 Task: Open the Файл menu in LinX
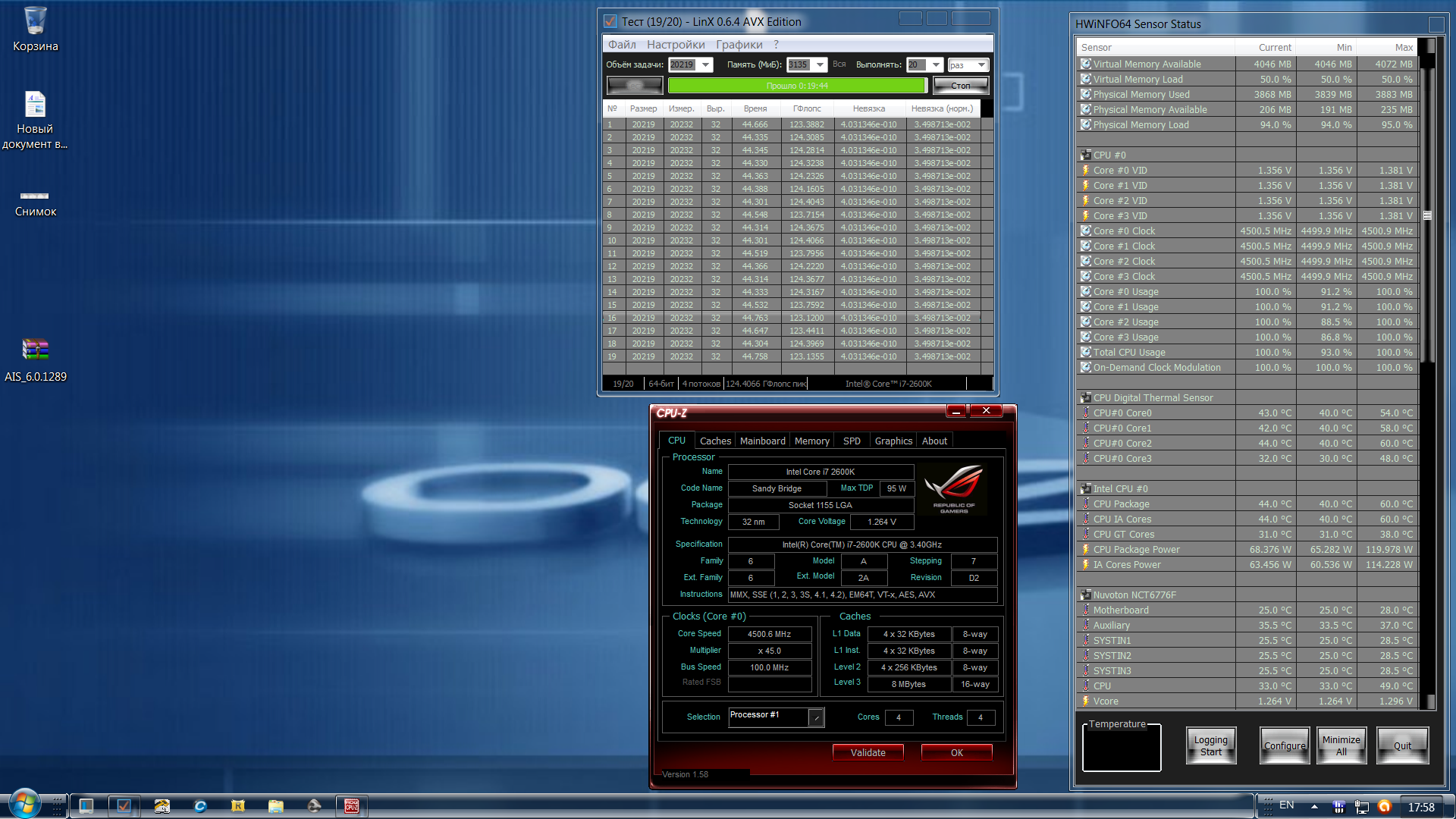pos(622,45)
